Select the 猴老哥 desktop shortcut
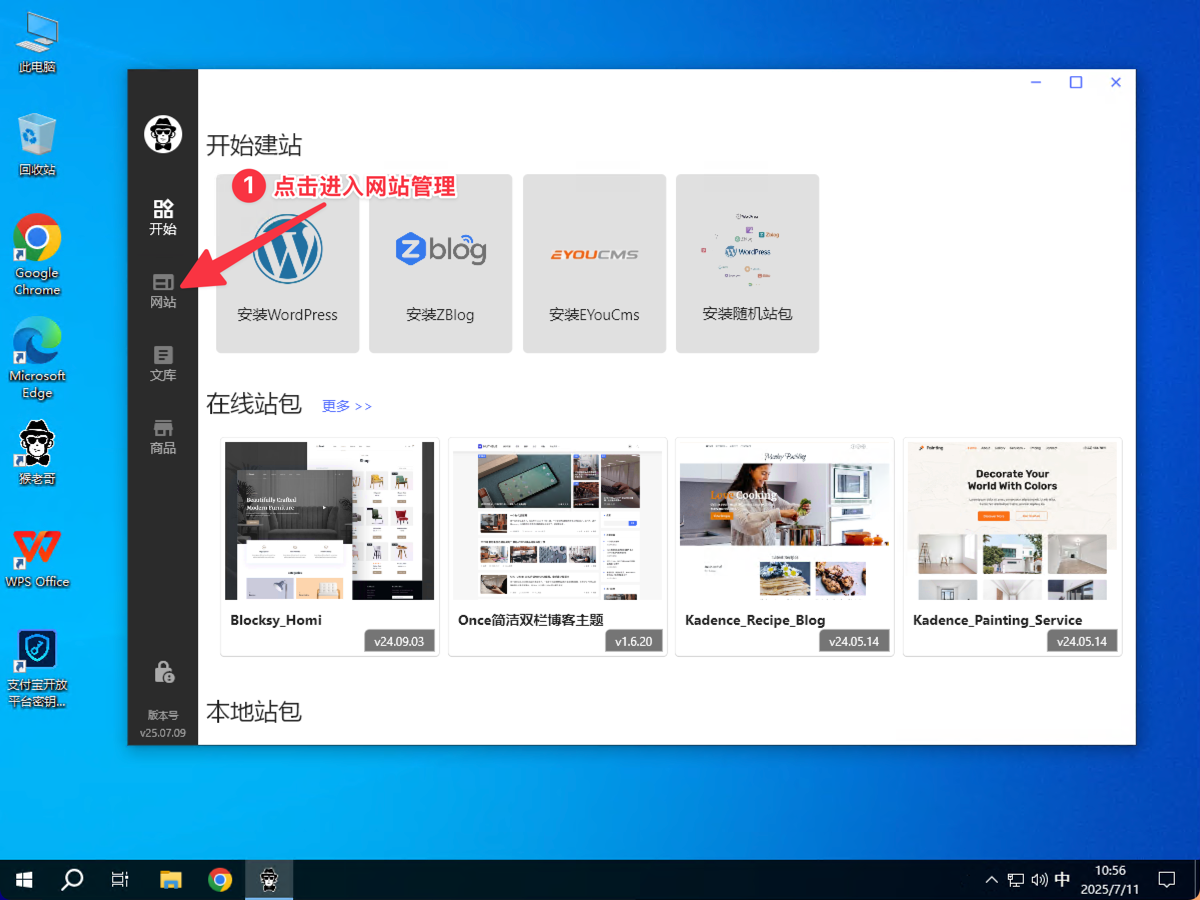The height and width of the screenshot is (900, 1200). point(37,453)
